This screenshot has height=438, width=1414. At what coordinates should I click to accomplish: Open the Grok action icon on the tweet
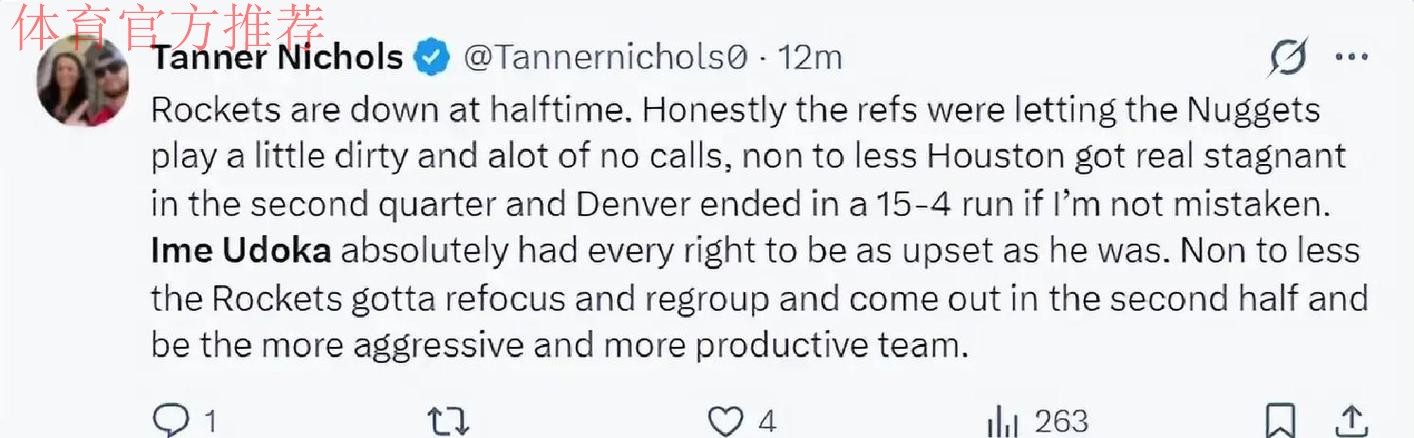point(1288,57)
